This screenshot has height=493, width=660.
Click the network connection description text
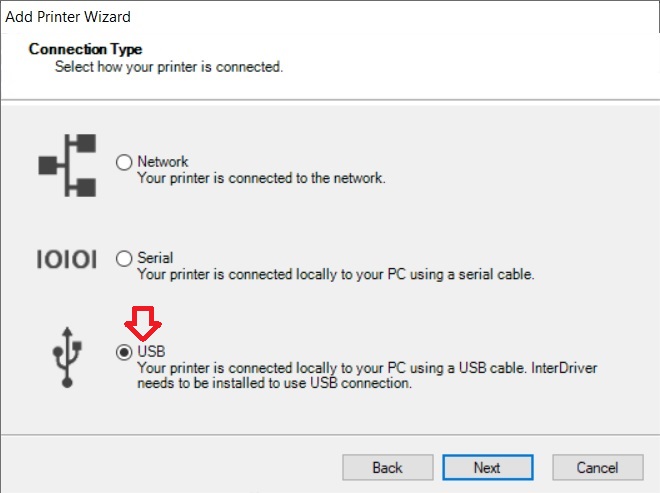[x=261, y=178]
